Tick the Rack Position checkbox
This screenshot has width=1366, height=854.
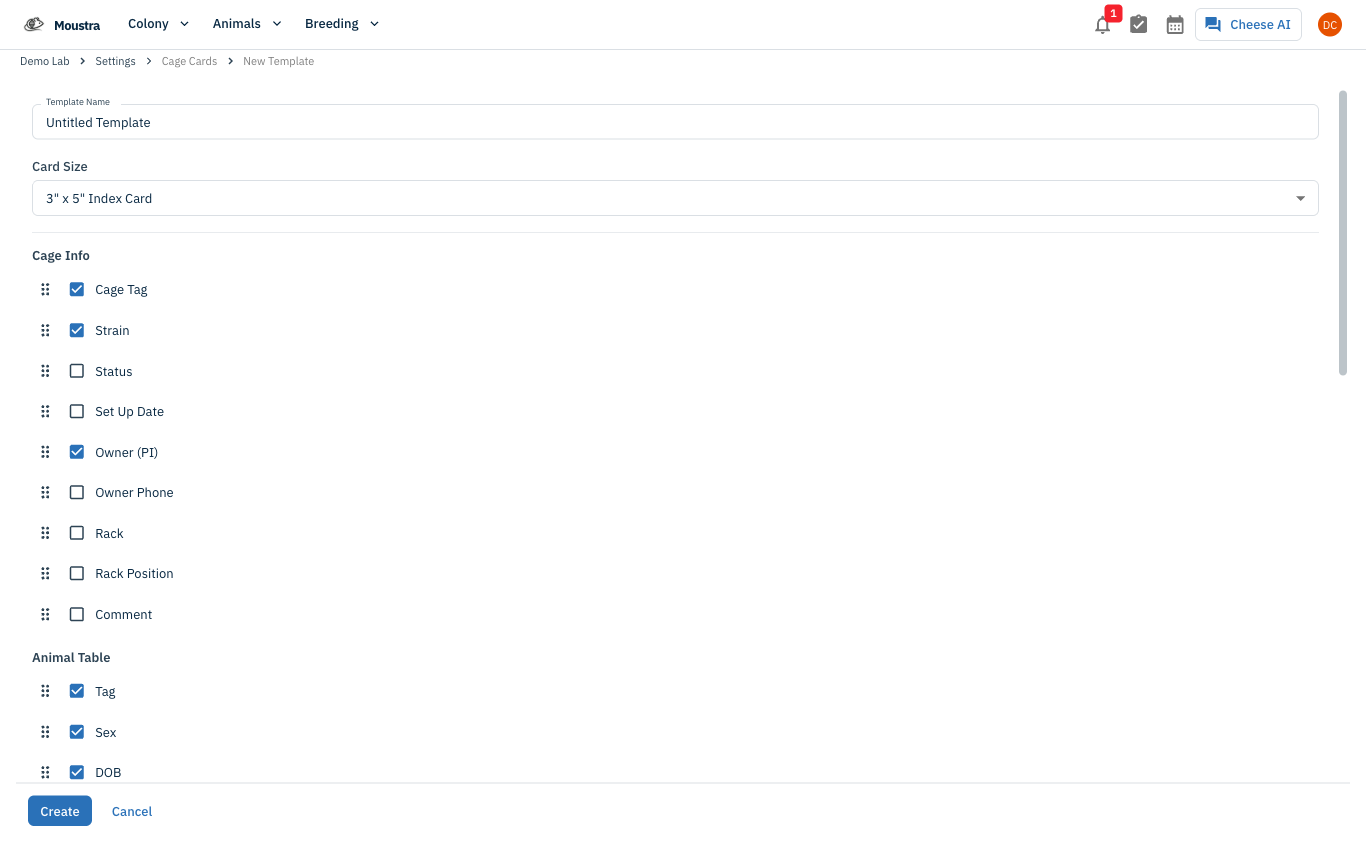point(77,574)
